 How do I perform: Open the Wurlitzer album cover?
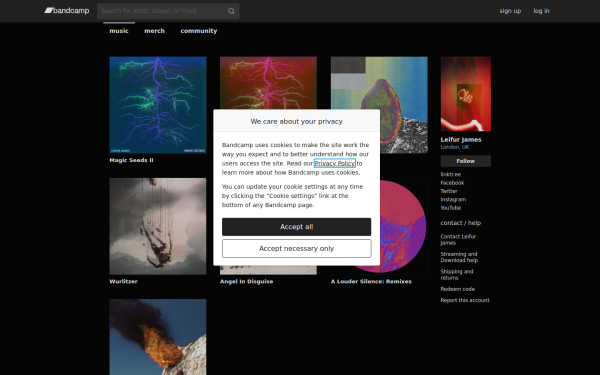pyautogui.click(x=158, y=226)
